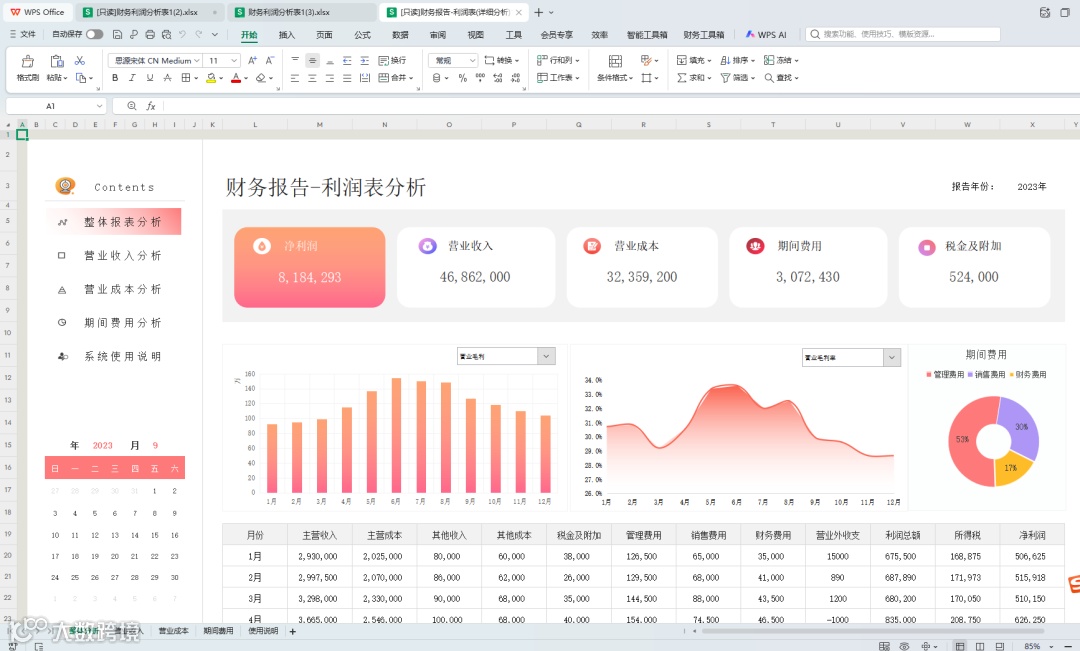
Task: Click the Paste (粘贴) clipboard icon
Action: click(x=56, y=61)
